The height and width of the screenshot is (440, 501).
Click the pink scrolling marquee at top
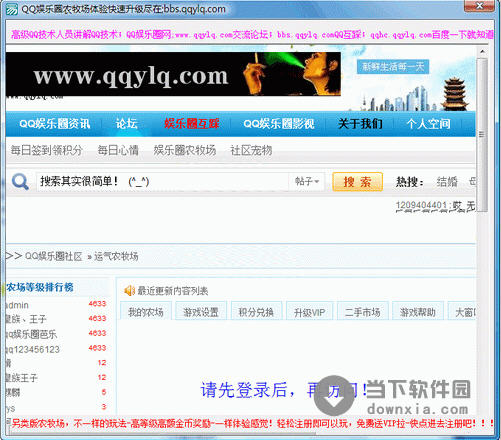click(x=252, y=34)
